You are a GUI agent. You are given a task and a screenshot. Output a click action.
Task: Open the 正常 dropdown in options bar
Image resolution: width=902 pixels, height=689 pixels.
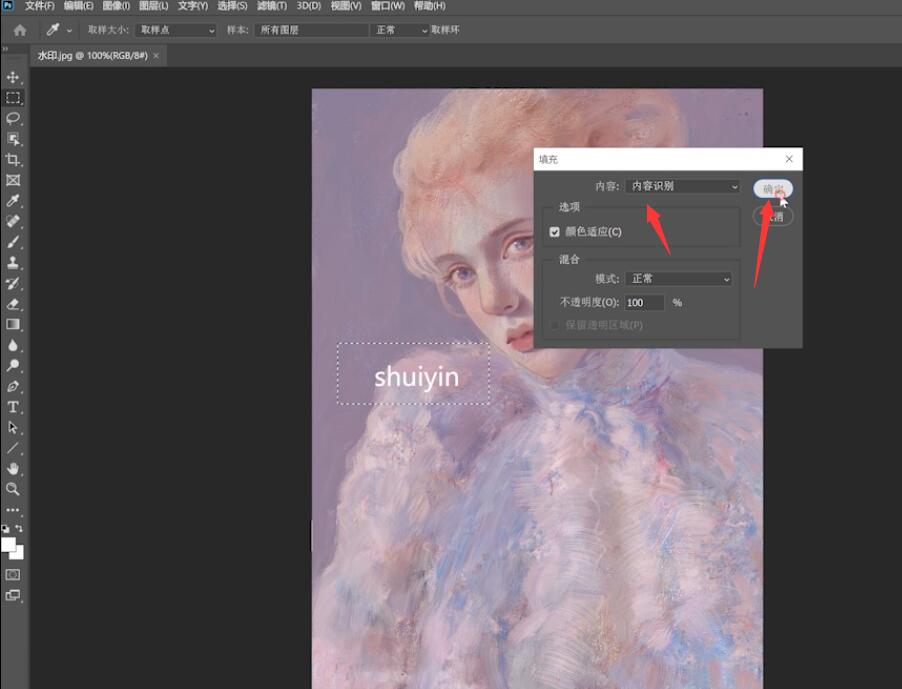[x=400, y=30]
